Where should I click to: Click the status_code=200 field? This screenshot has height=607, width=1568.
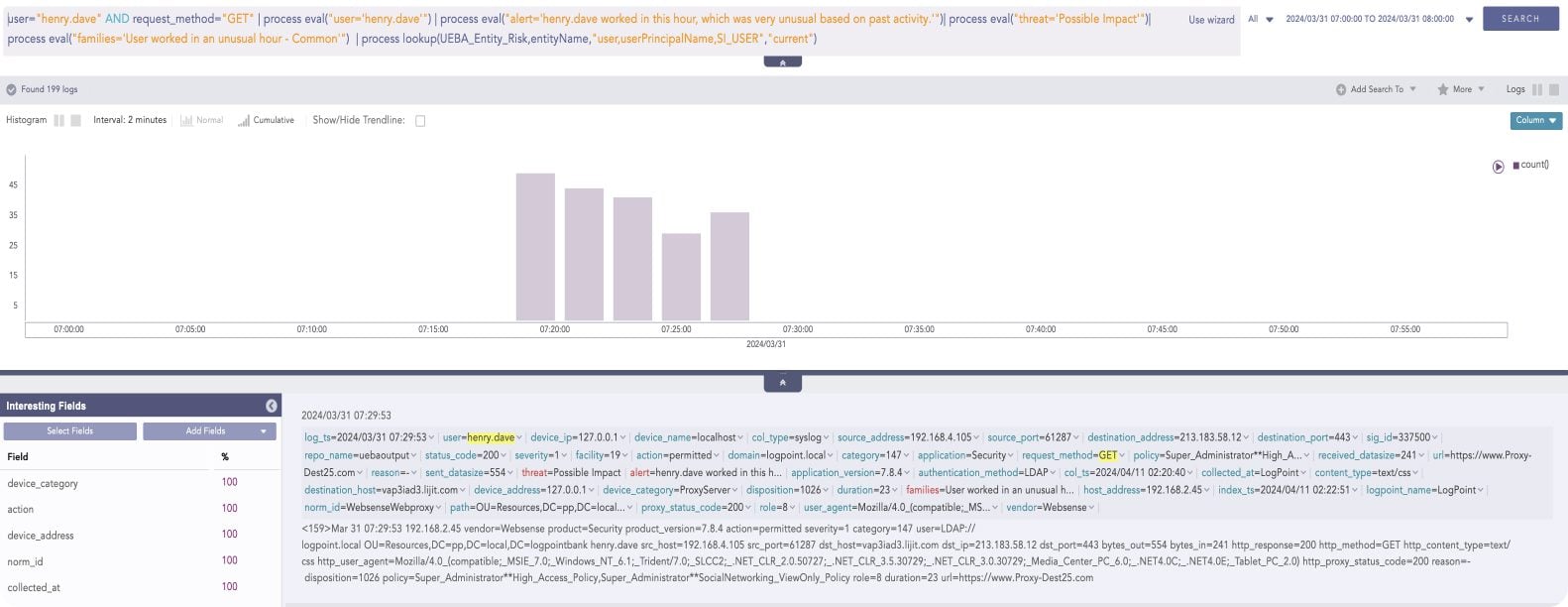point(463,455)
